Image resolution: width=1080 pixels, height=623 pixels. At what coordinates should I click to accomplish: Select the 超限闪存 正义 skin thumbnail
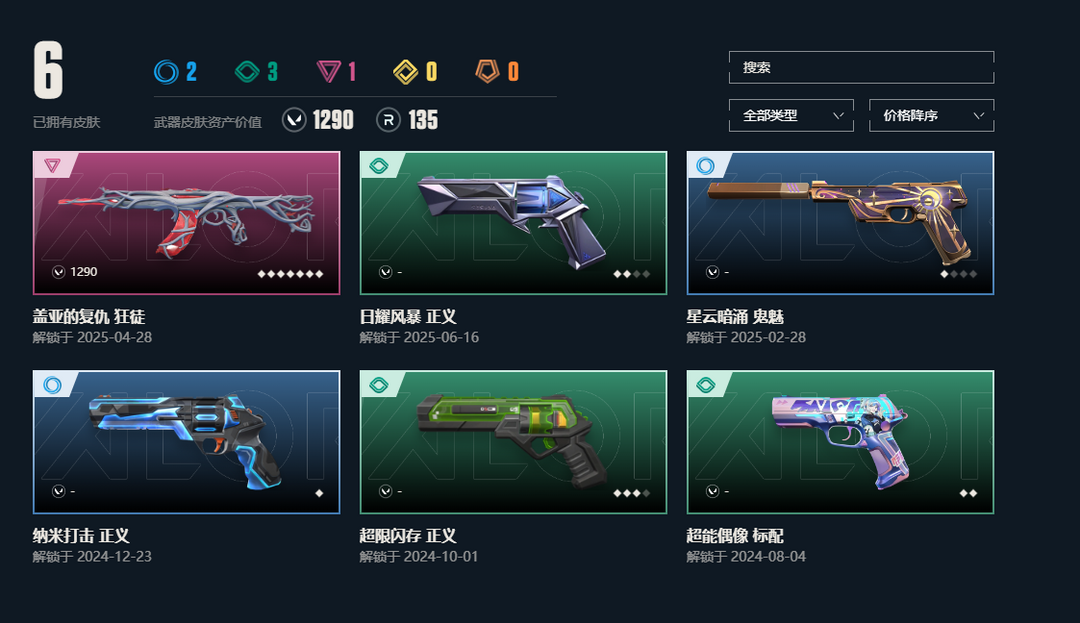click(x=513, y=442)
